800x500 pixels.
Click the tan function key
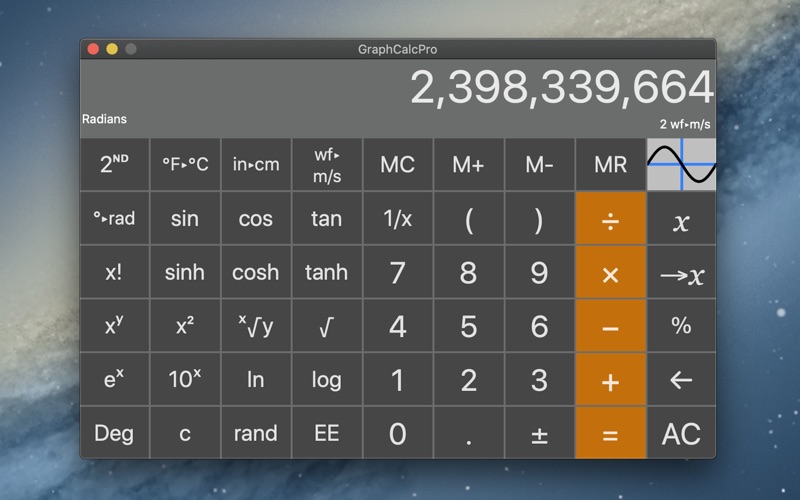327,218
